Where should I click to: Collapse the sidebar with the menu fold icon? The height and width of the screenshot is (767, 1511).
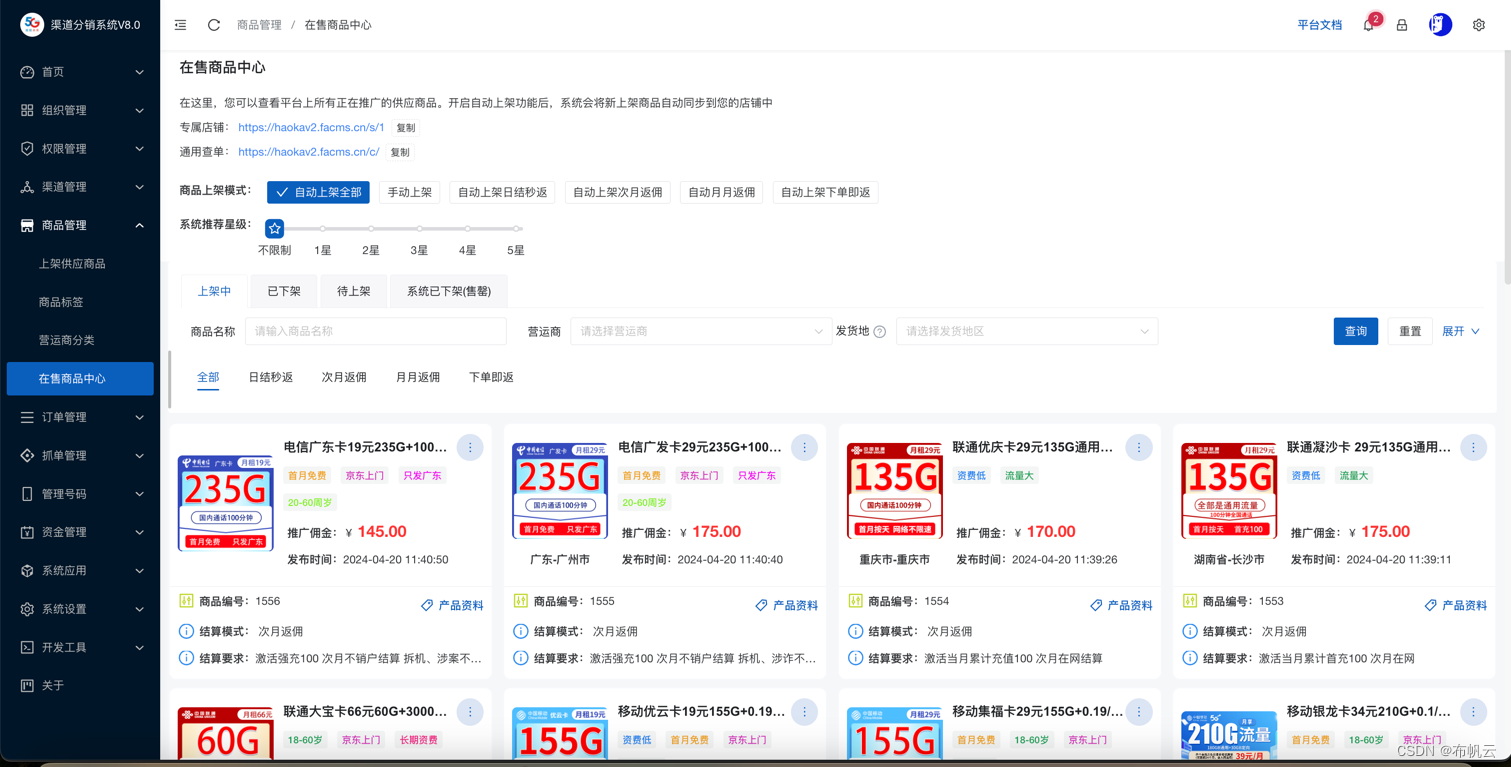click(x=180, y=25)
